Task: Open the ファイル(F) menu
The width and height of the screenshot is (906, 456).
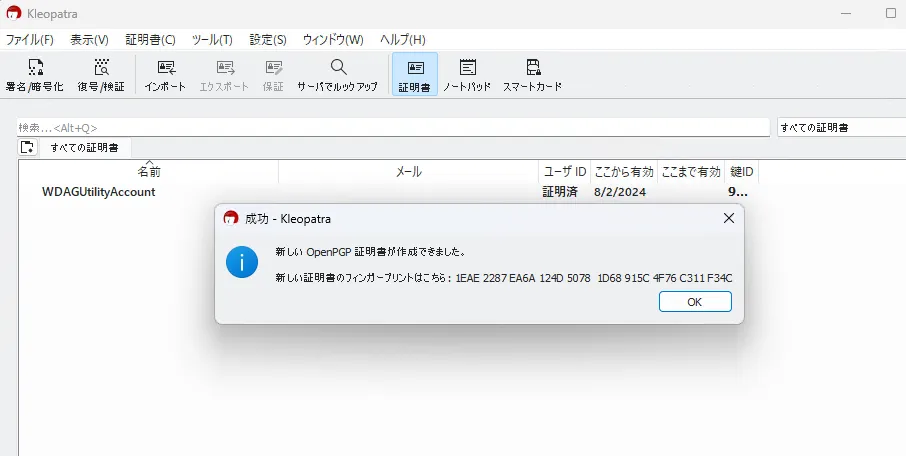Action: (x=29, y=40)
